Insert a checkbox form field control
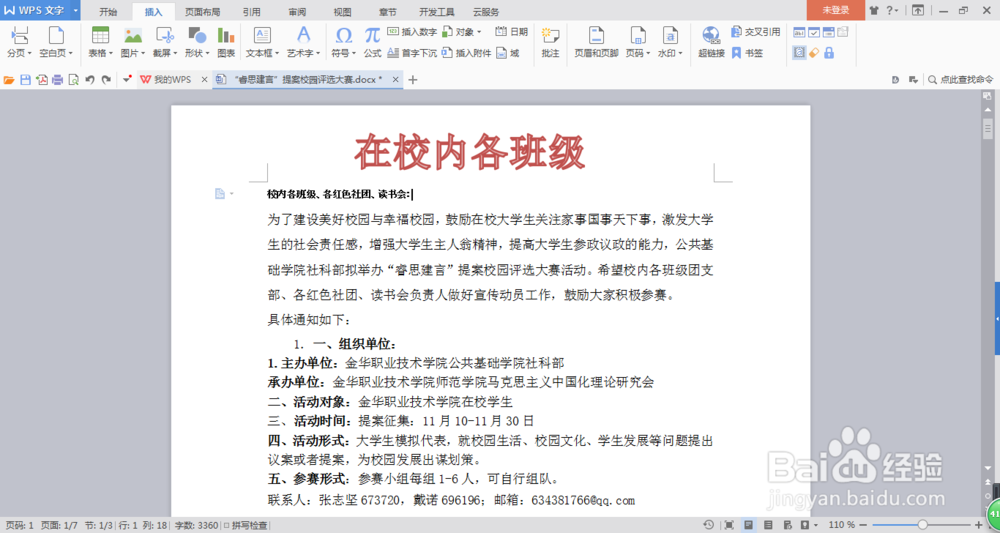Viewport: 1000px width, 533px height. [814, 32]
